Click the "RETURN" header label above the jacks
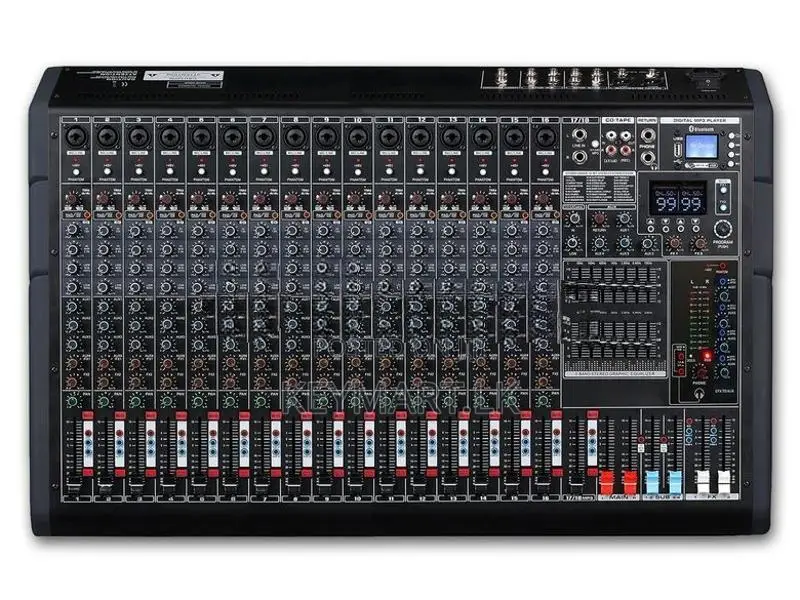The width and height of the screenshot is (800, 600). (x=647, y=120)
